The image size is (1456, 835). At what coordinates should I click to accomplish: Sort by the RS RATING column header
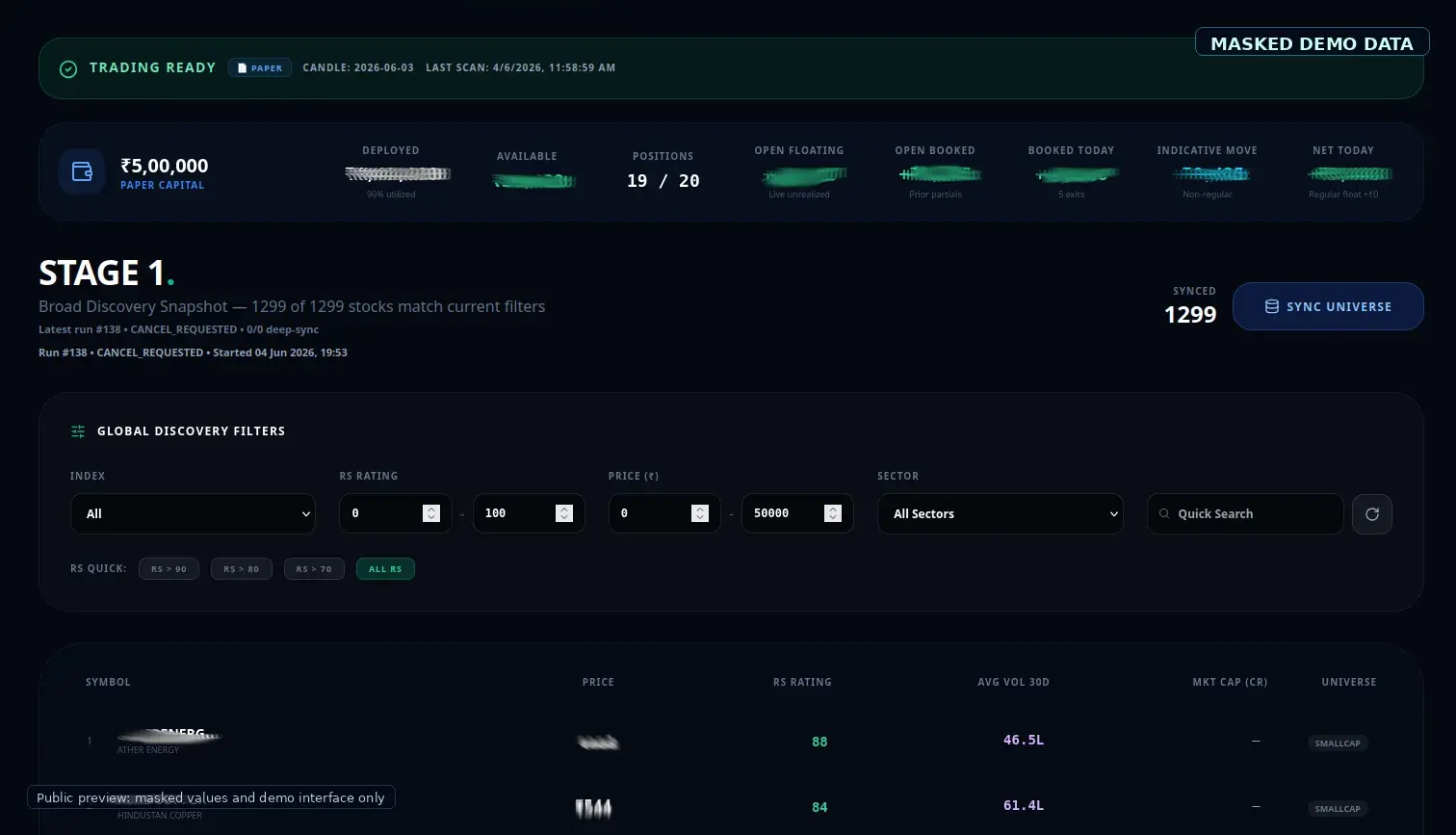pyautogui.click(x=802, y=682)
